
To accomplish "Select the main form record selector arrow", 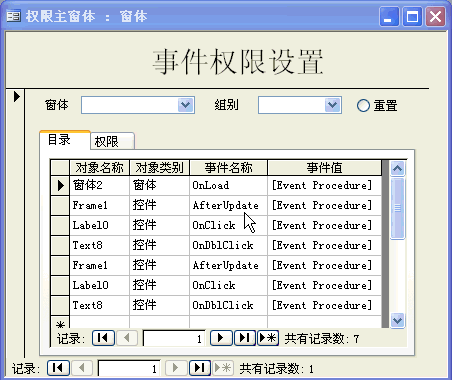I will pyautogui.click(x=16, y=97).
